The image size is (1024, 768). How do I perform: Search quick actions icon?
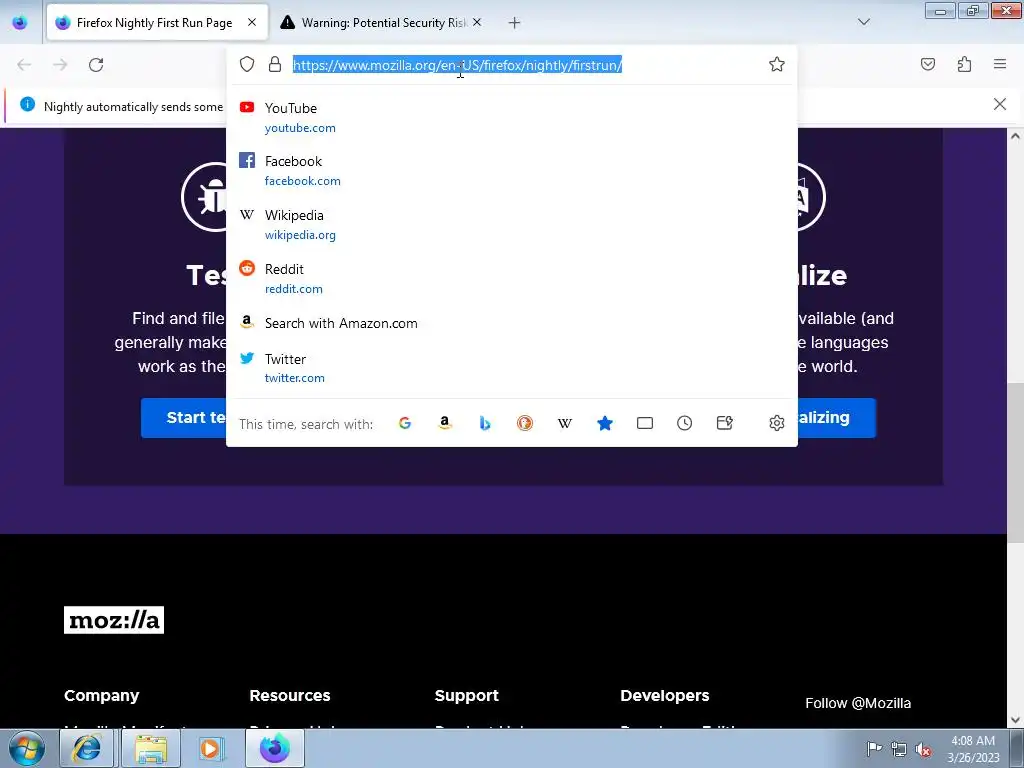click(724, 423)
